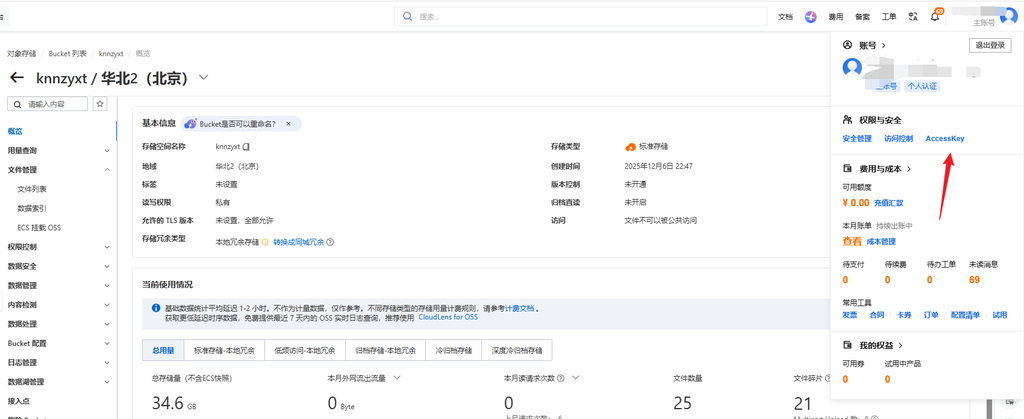Switch to 低频访问-本地冗余 tab

pos(305,350)
